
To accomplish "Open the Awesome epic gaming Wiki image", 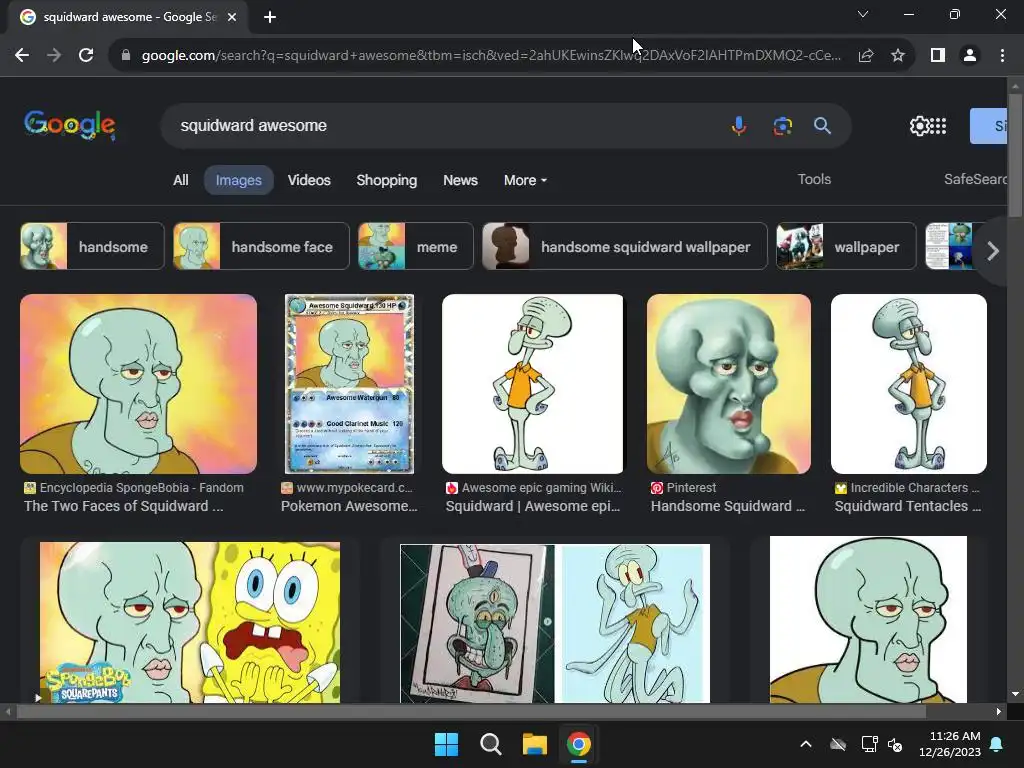I will point(532,384).
